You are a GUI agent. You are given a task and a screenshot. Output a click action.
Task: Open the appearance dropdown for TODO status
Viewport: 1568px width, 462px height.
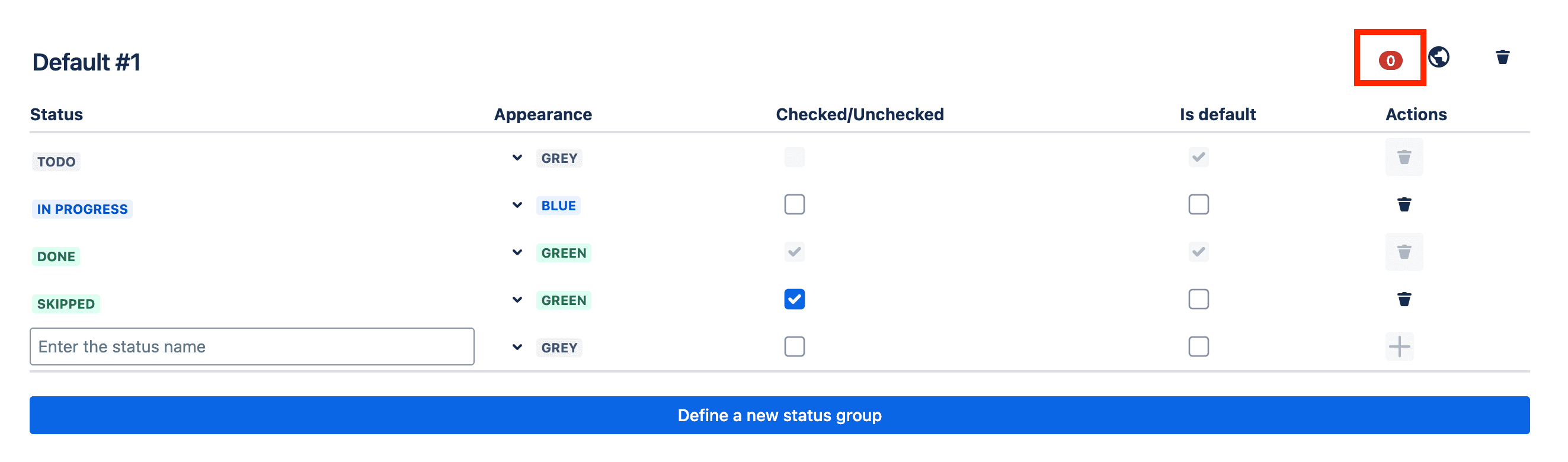(517, 158)
